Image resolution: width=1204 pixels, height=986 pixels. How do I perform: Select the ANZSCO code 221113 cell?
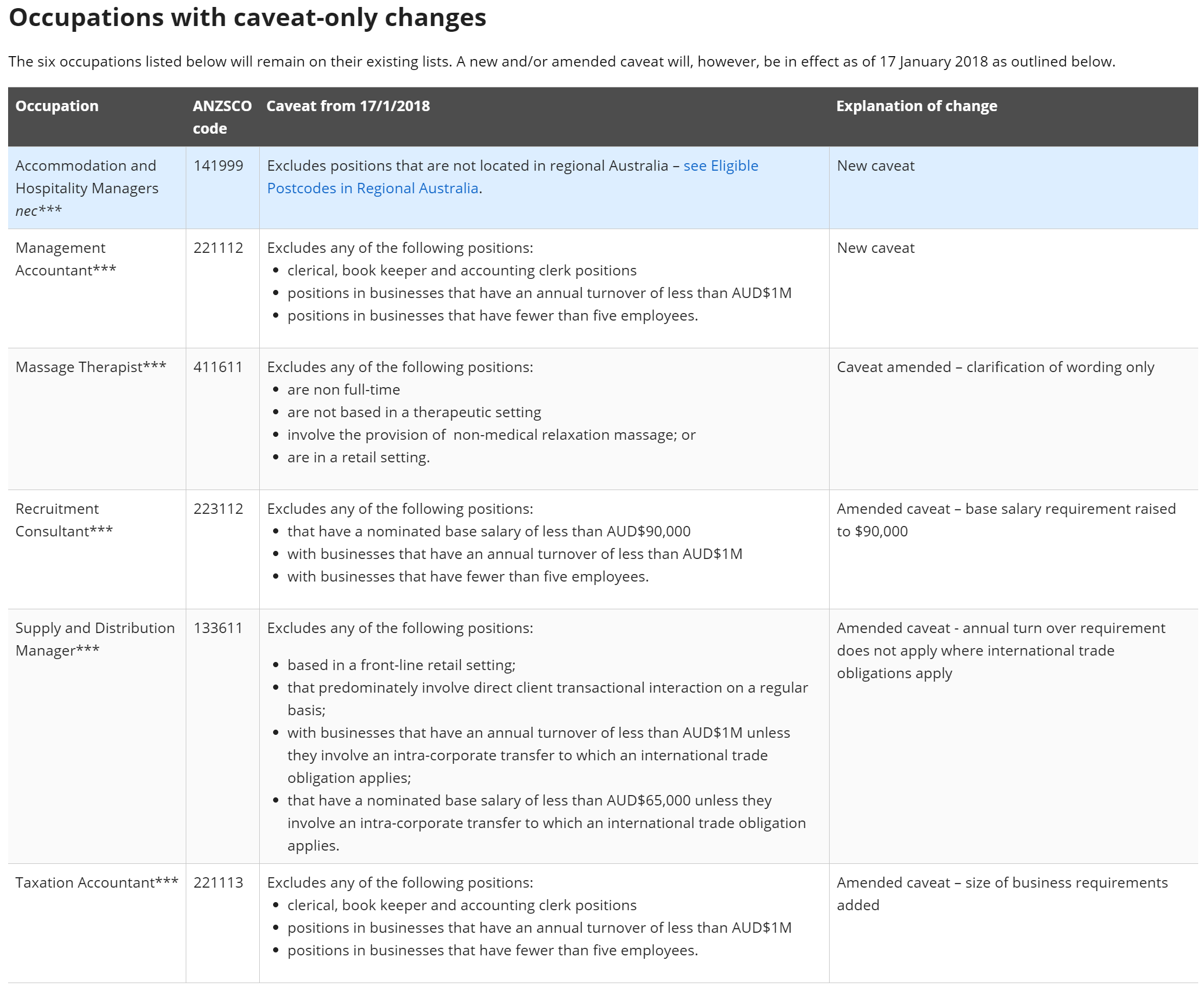[218, 883]
